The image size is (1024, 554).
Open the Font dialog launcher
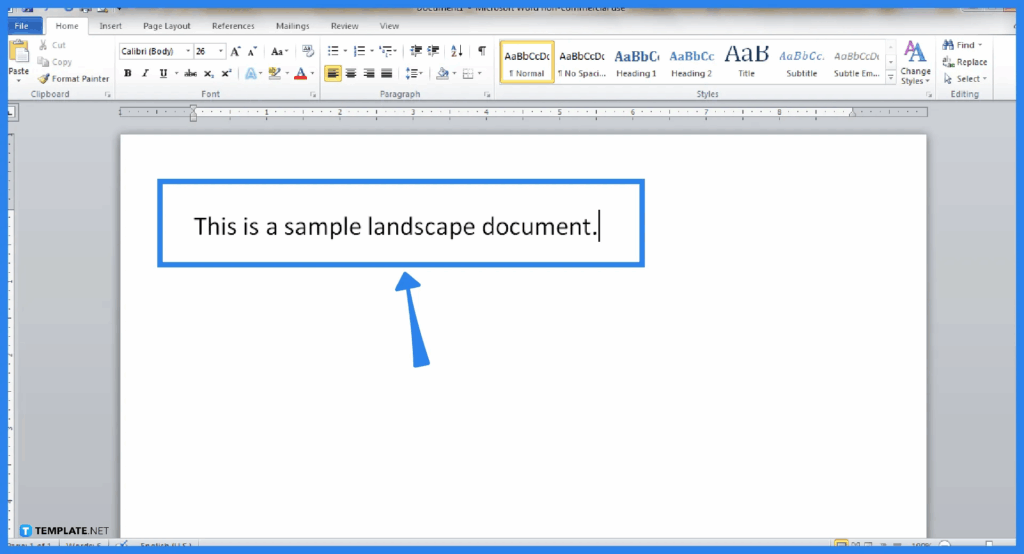[x=313, y=95]
